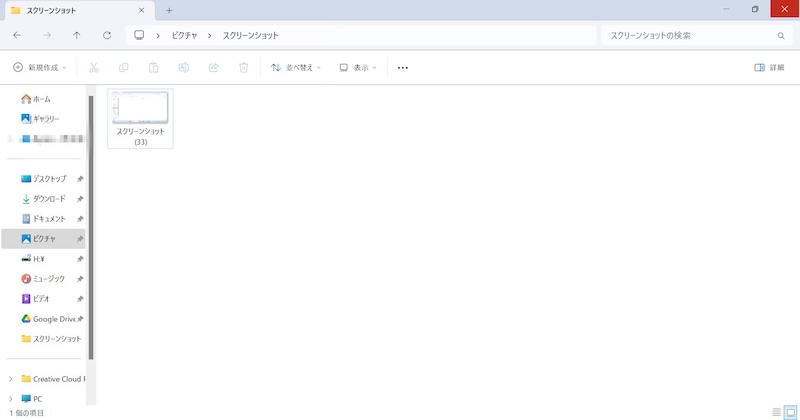Open the 新規作成 dropdown

[x=40, y=67]
